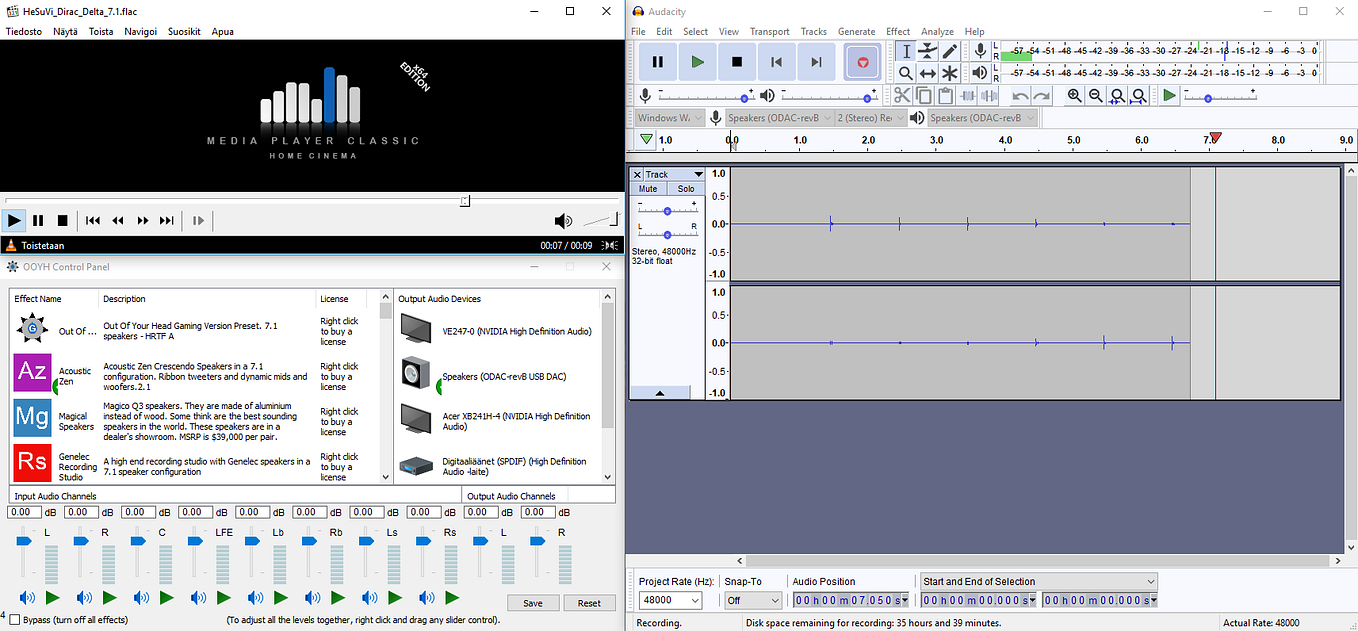
Task: Open the Magical Speakers effect icon
Action: (x=31, y=418)
